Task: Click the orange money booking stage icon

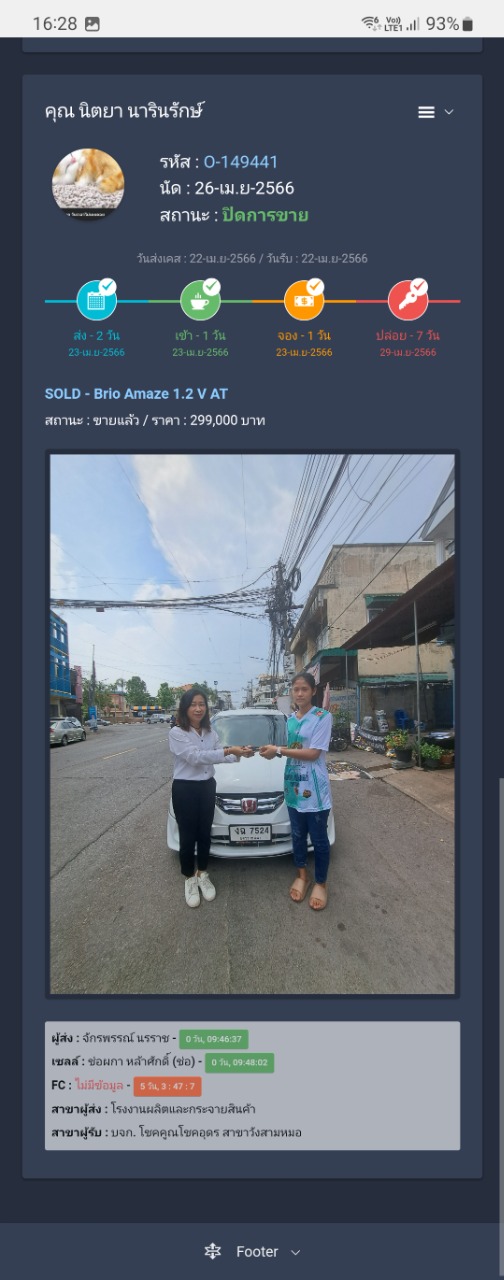Action: click(304, 300)
